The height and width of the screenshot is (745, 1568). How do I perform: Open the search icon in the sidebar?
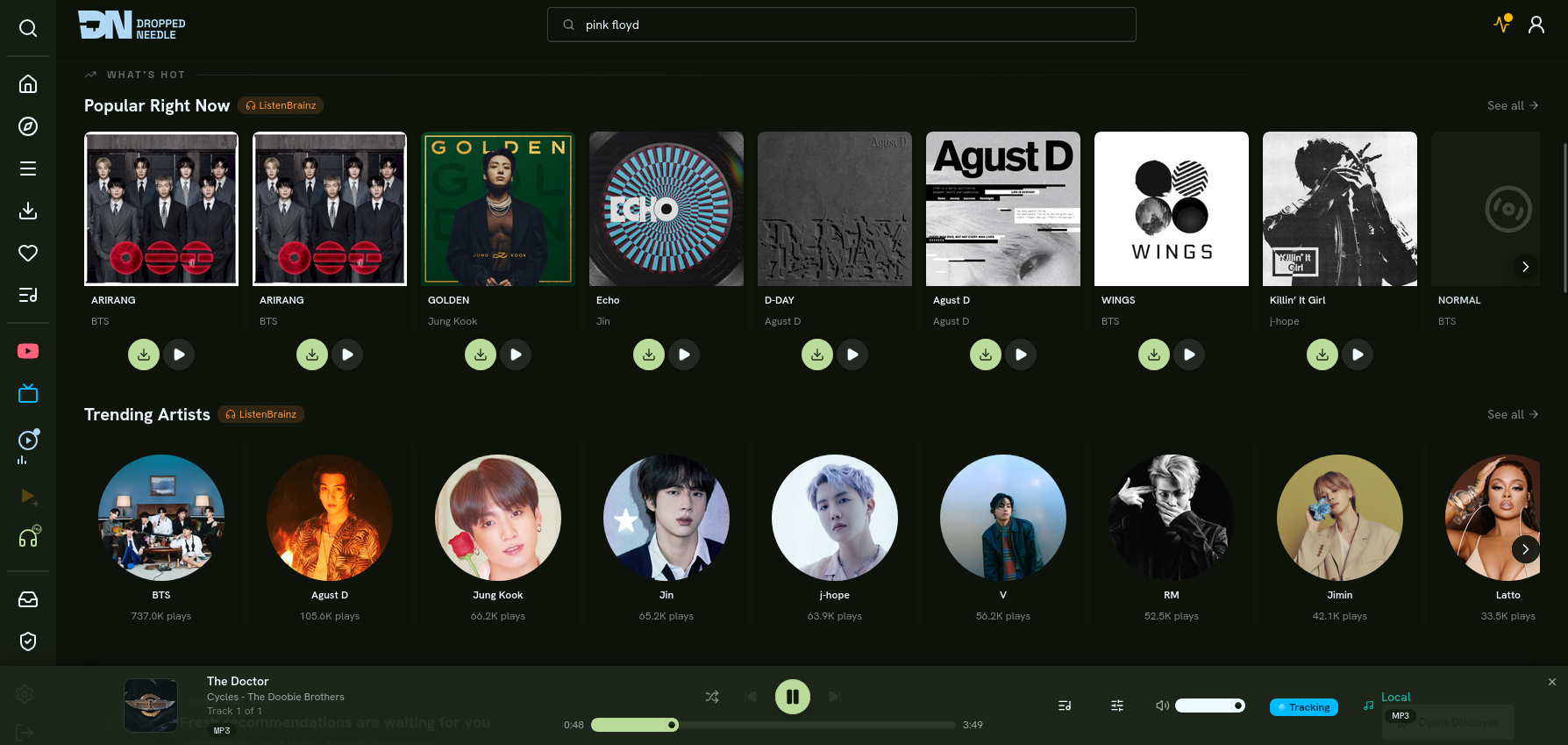coord(28,28)
